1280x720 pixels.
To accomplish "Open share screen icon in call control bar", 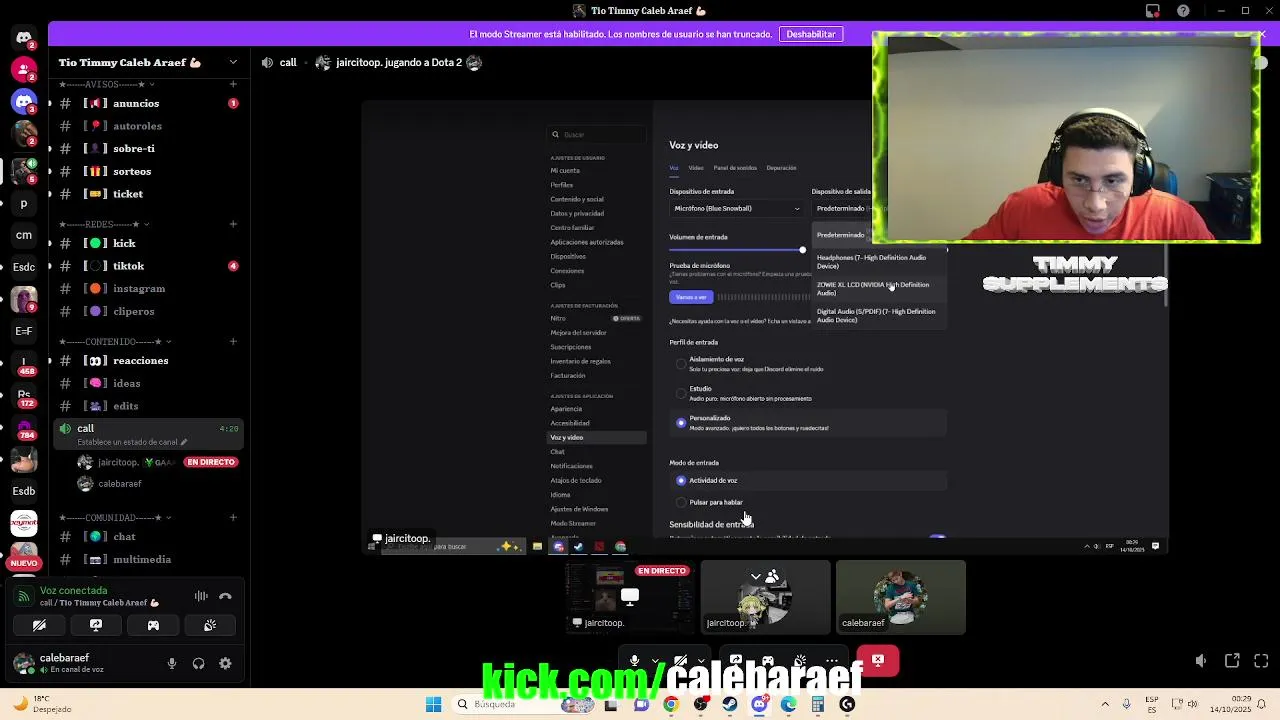I will 736,660.
